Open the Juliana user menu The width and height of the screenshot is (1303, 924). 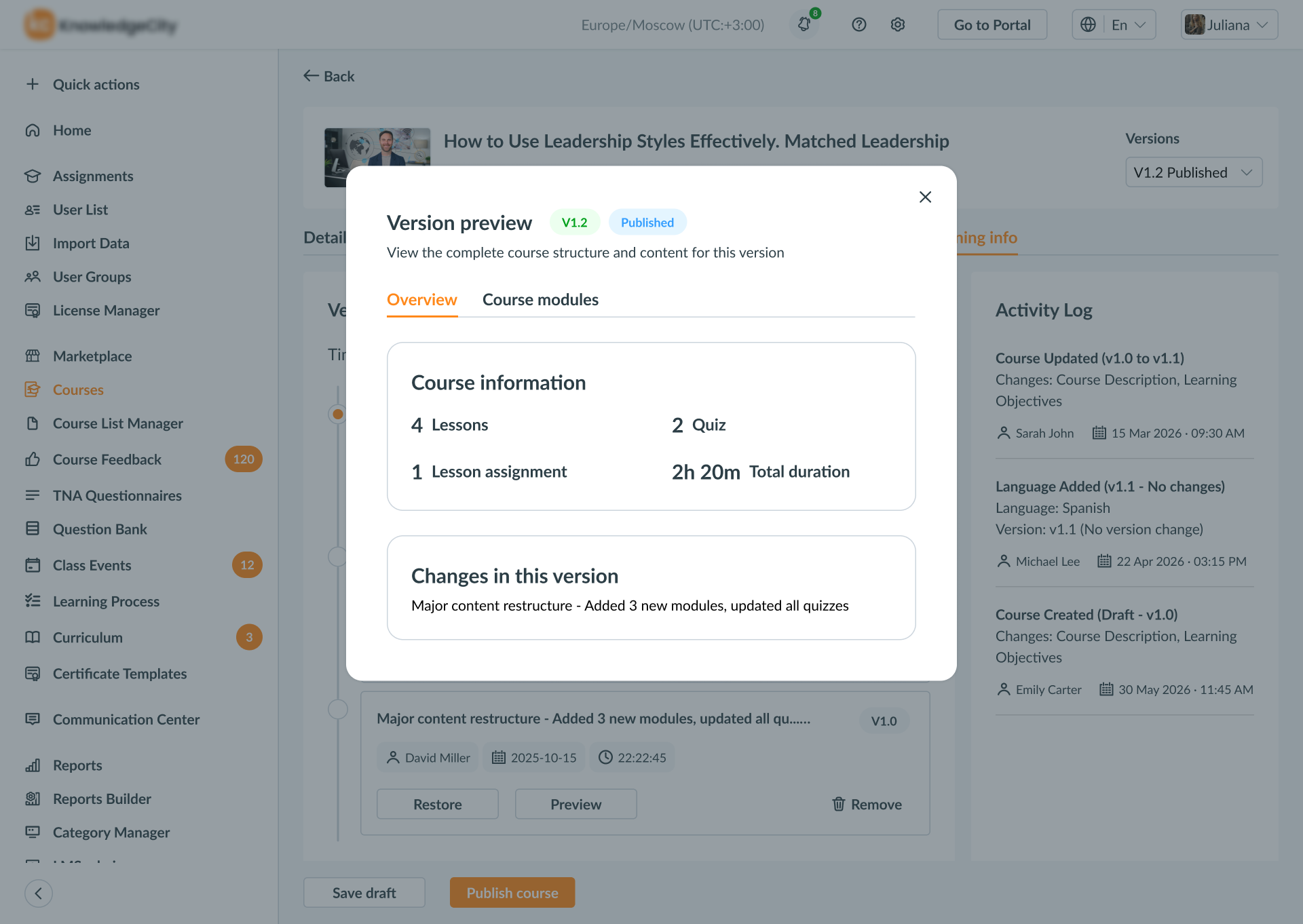click(x=1229, y=24)
